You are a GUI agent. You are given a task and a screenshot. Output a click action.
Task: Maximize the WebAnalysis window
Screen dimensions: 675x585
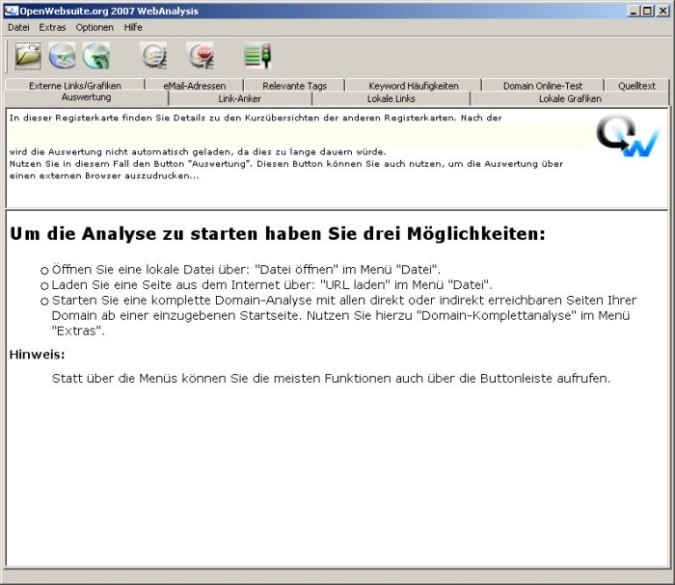point(647,11)
